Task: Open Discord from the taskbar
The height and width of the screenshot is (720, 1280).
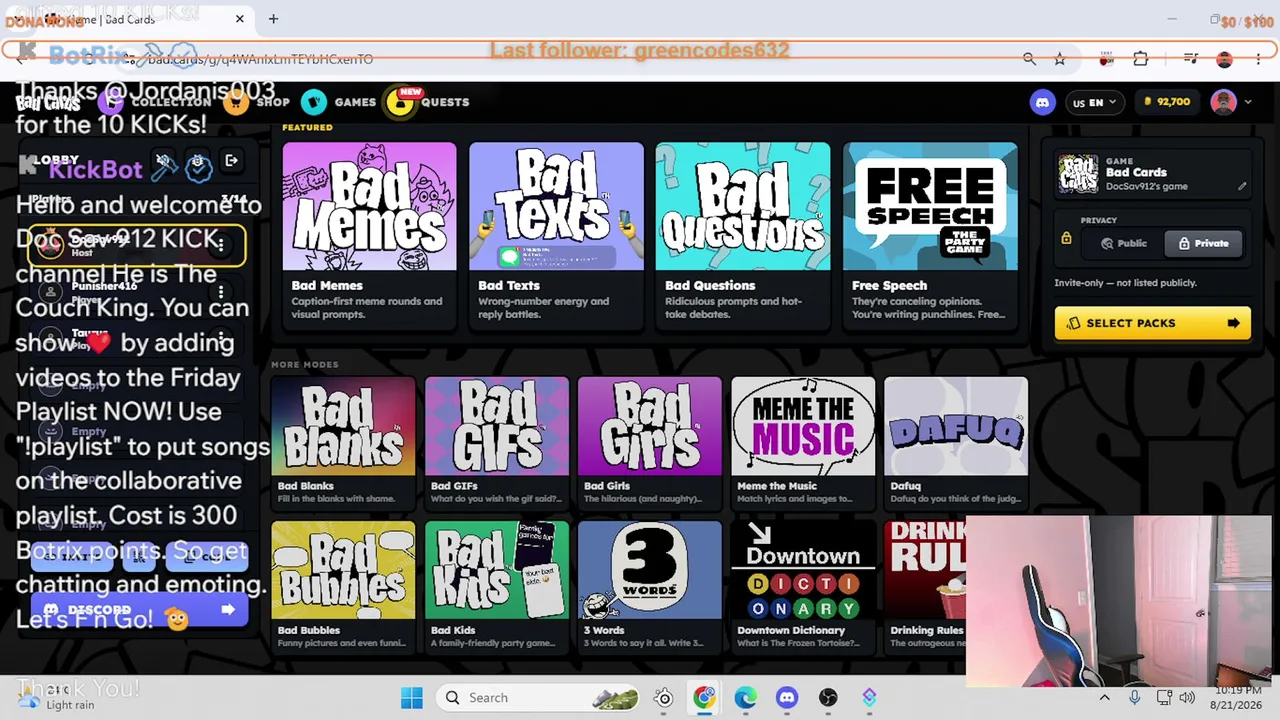Action: tap(787, 697)
